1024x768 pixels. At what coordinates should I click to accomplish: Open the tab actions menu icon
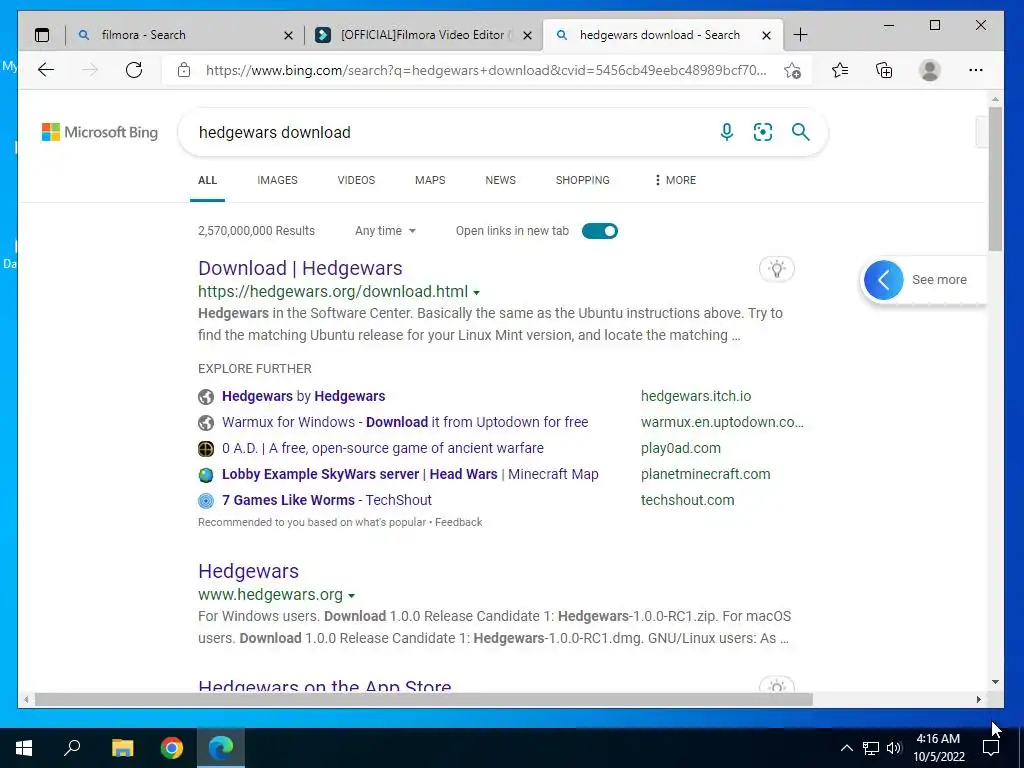pyautogui.click(x=42, y=35)
